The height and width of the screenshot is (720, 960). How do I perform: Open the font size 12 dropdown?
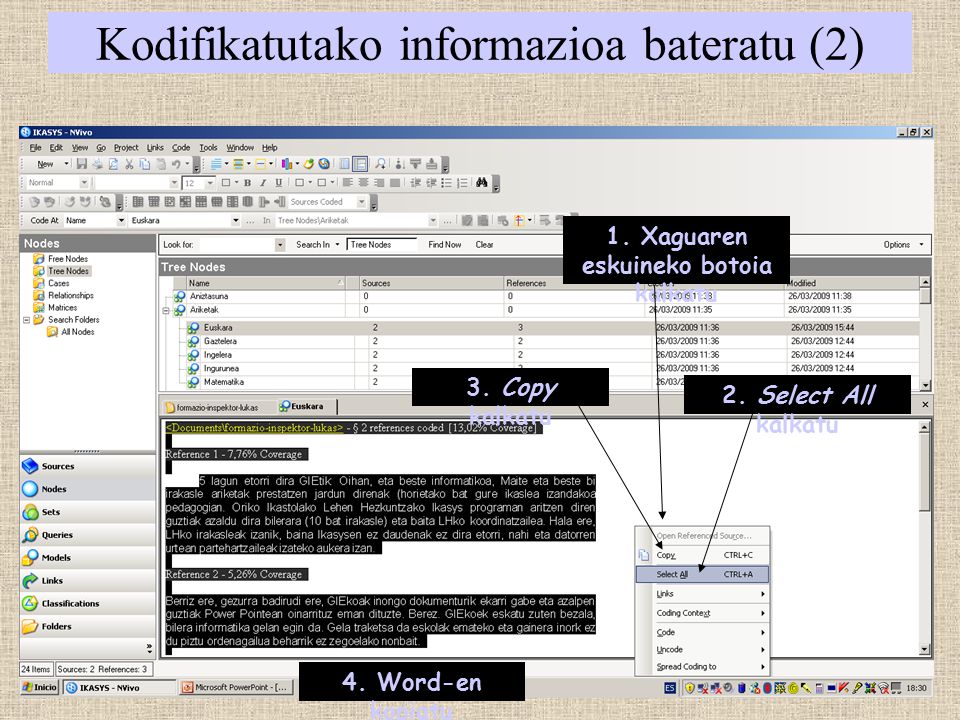coord(210,182)
